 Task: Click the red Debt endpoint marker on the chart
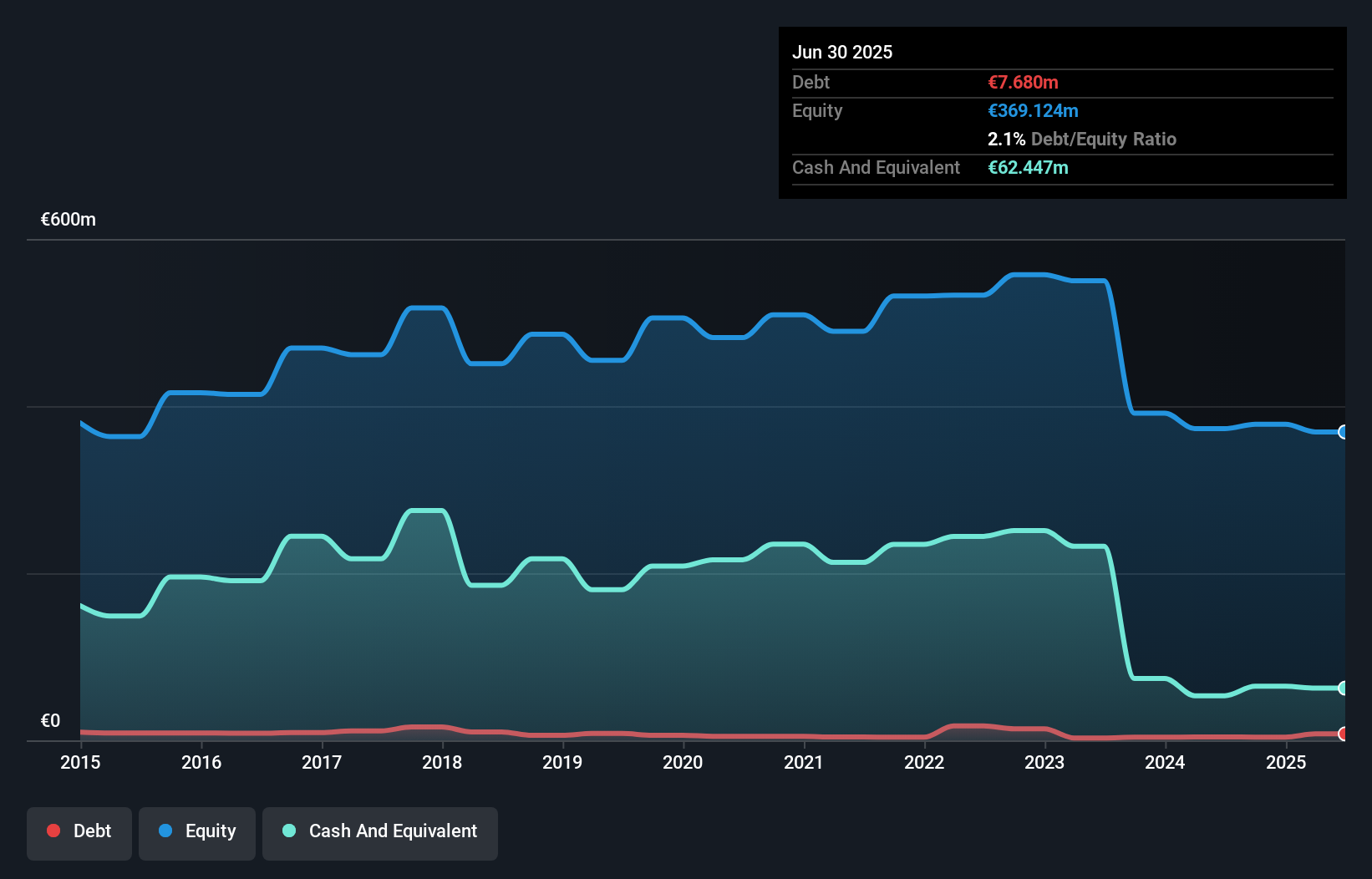[x=1343, y=734]
